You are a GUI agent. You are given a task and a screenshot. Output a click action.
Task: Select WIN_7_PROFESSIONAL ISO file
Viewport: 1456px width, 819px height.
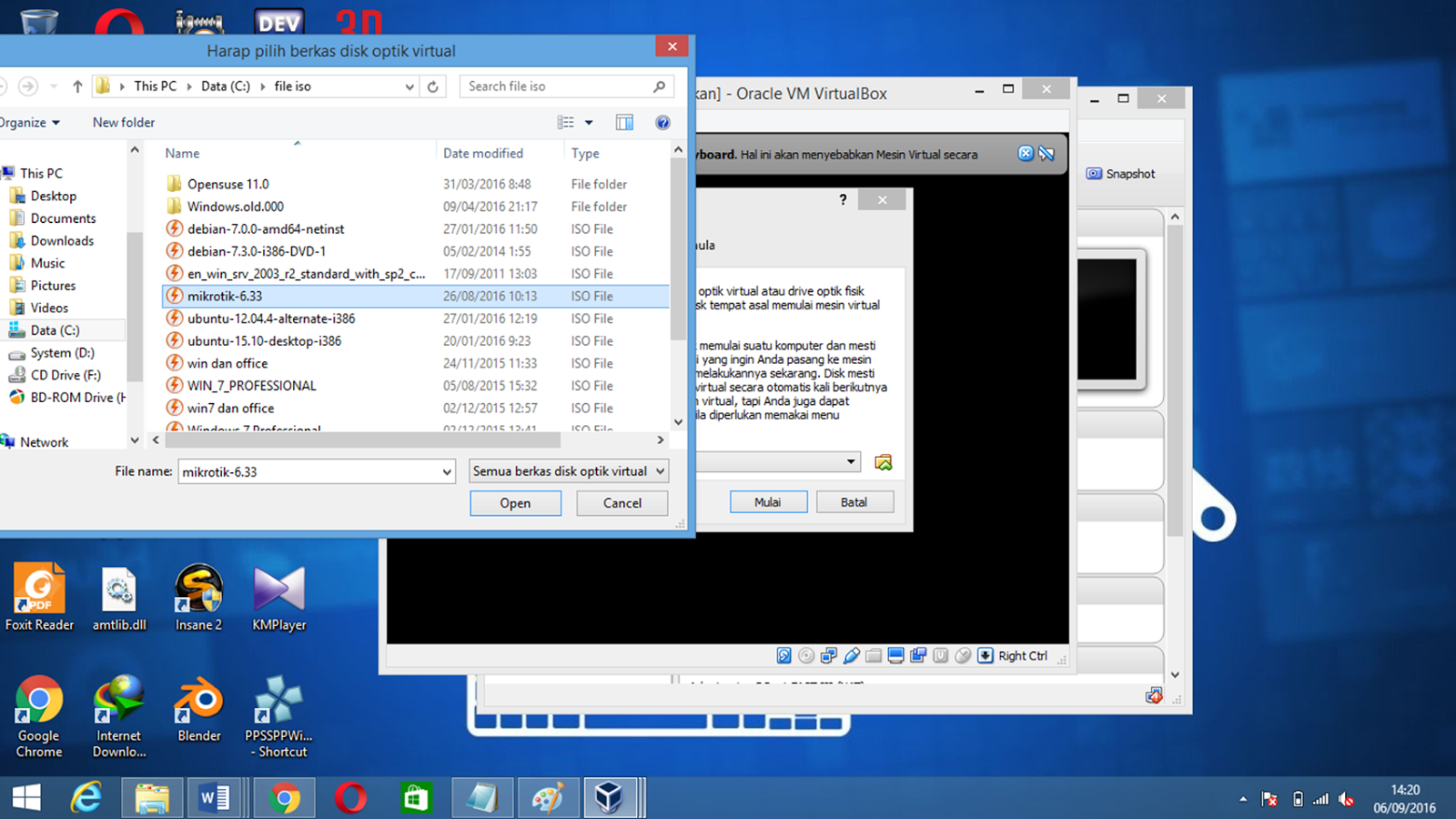click(x=416, y=386)
